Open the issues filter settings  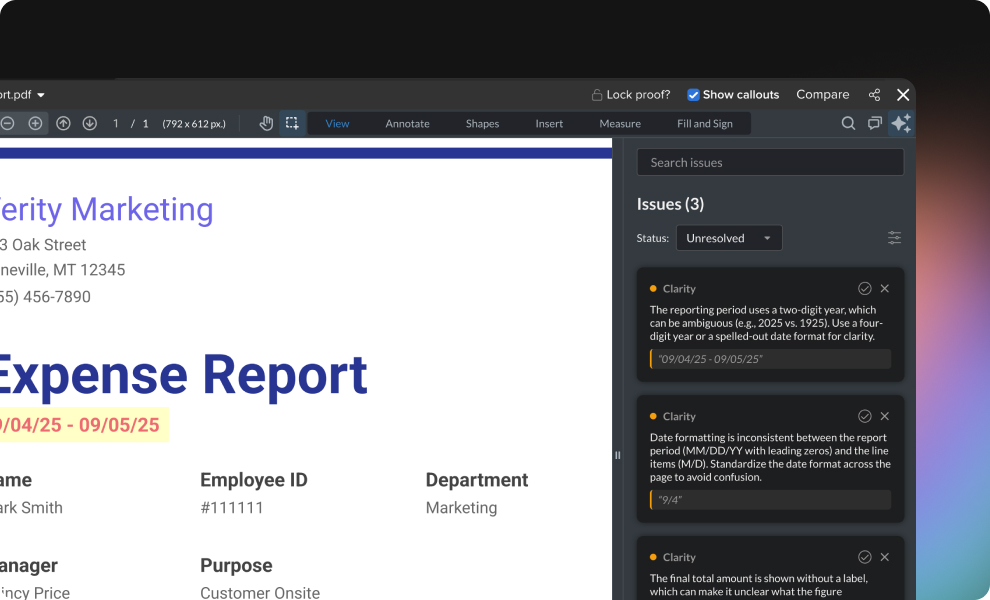(x=894, y=238)
